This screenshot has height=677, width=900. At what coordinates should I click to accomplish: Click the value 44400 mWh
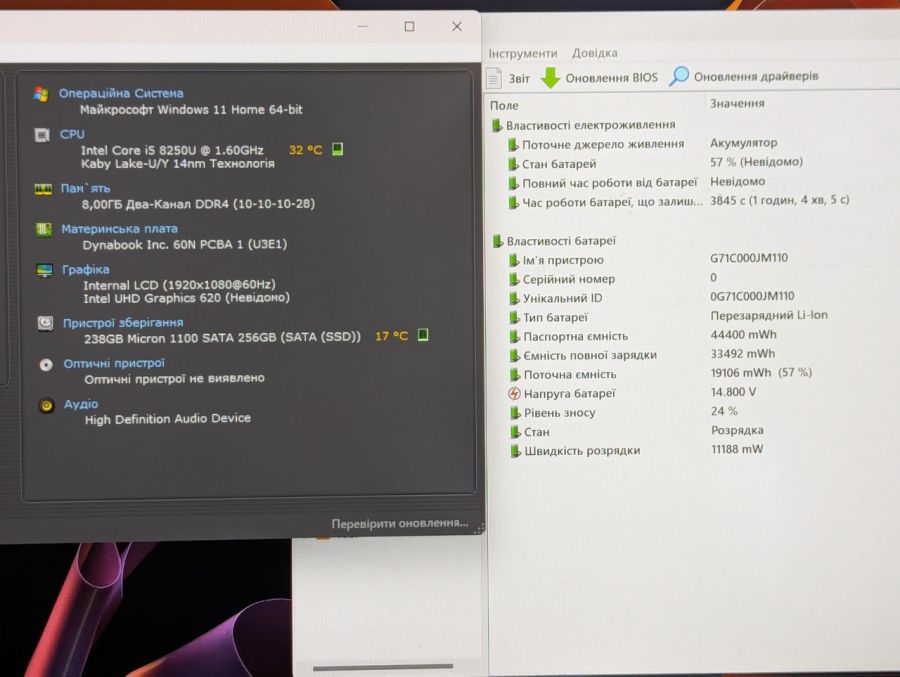point(743,335)
